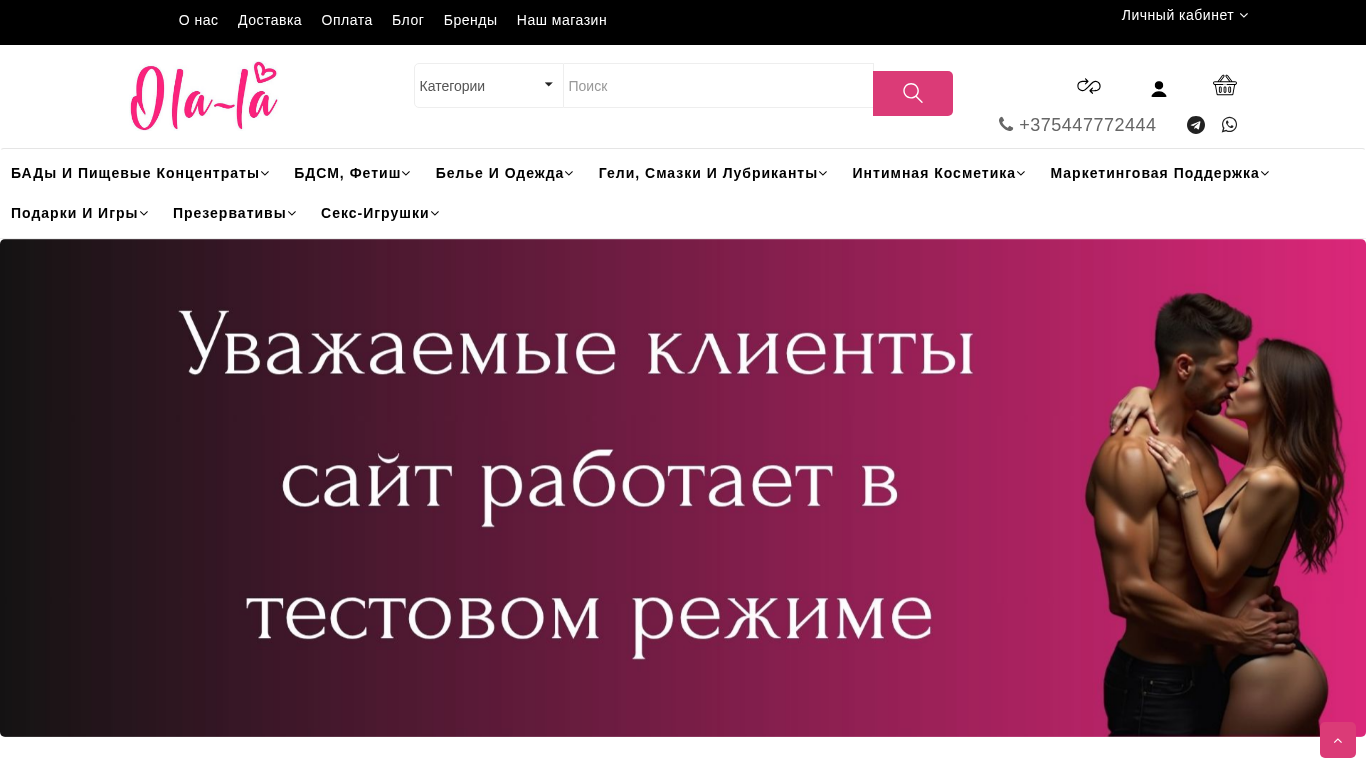The height and width of the screenshot is (768, 1366).
Task: Call the number +375447772444
Action: 1087,125
